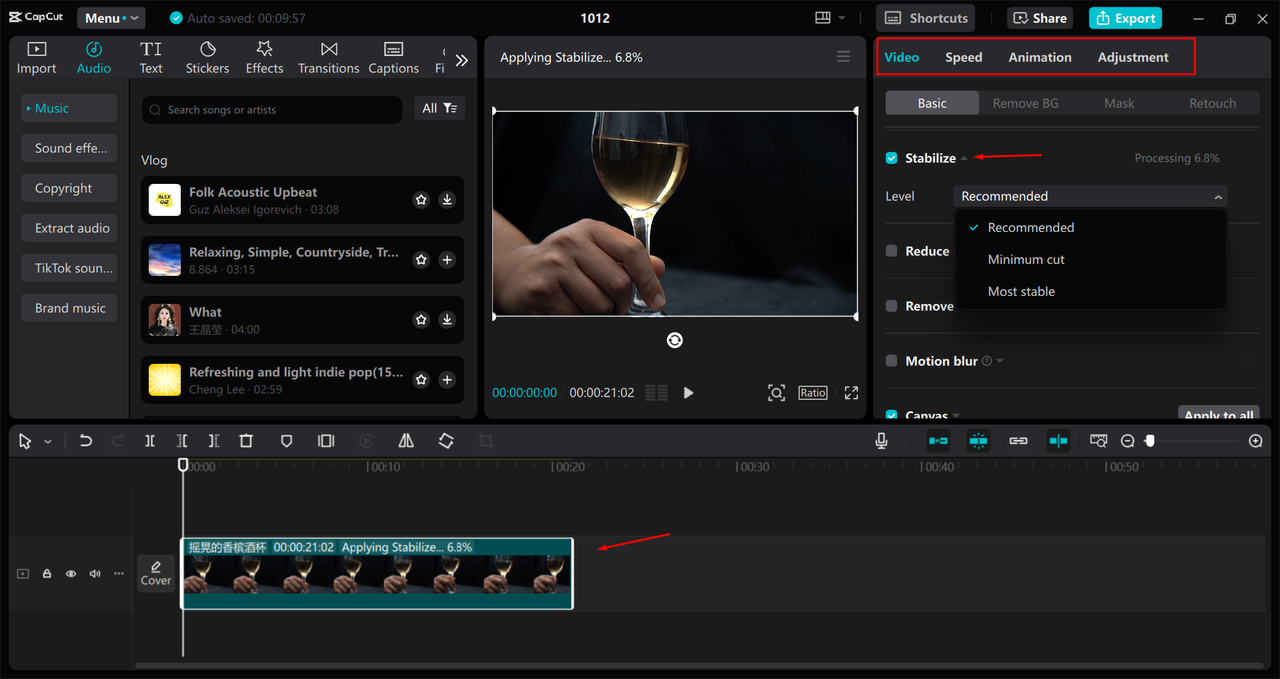Collapse the Stabilize section arrow
The image size is (1280, 679).
[x=964, y=159]
